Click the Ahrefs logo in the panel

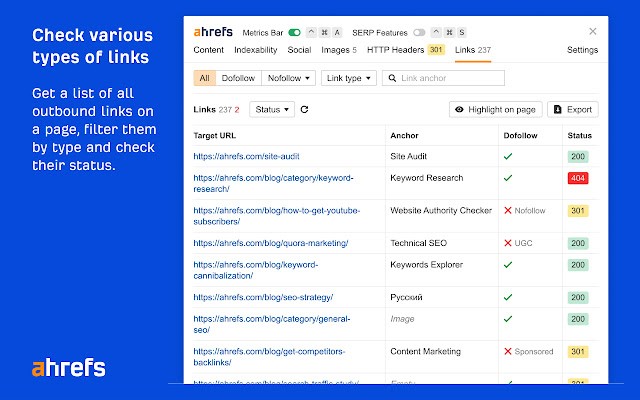click(213, 32)
